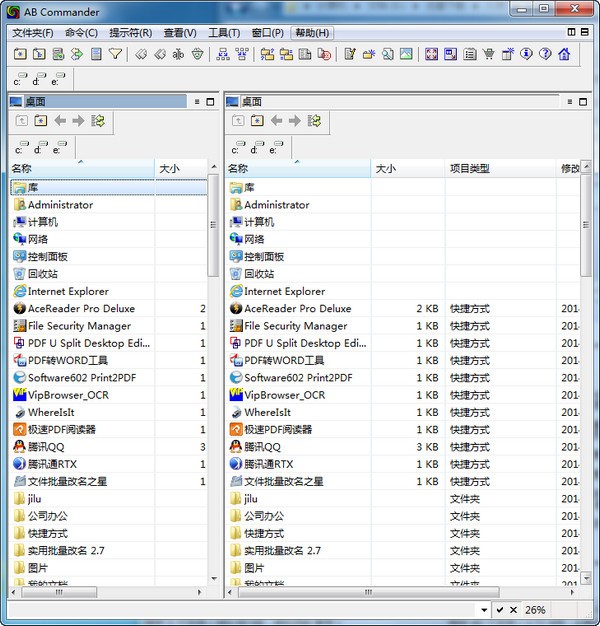Click the landscape picture toolbar icon
Image resolution: width=600 pixels, height=626 pixels.
click(406, 53)
